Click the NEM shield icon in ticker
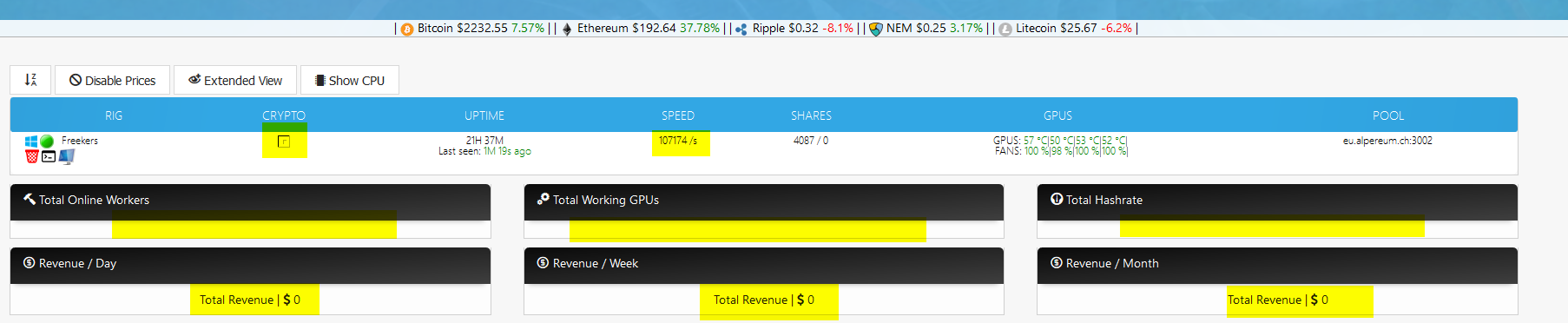This screenshot has height=323, width=1568. (x=876, y=29)
